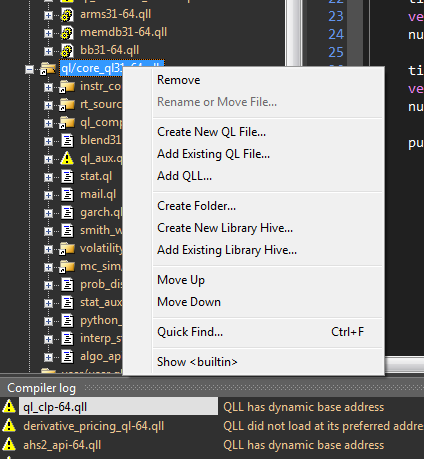Viewport: 424px width, 459px height.
Task: Click the warning icon beside ql_aux.ql
Action: 67,158
